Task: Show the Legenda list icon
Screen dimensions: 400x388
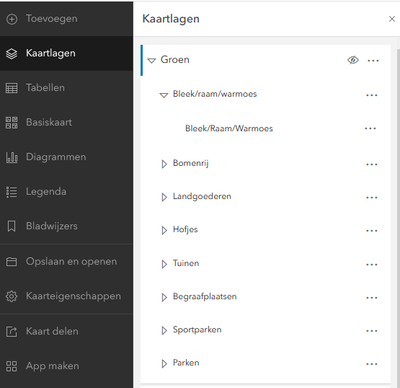Action: click(x=12, y=192)
